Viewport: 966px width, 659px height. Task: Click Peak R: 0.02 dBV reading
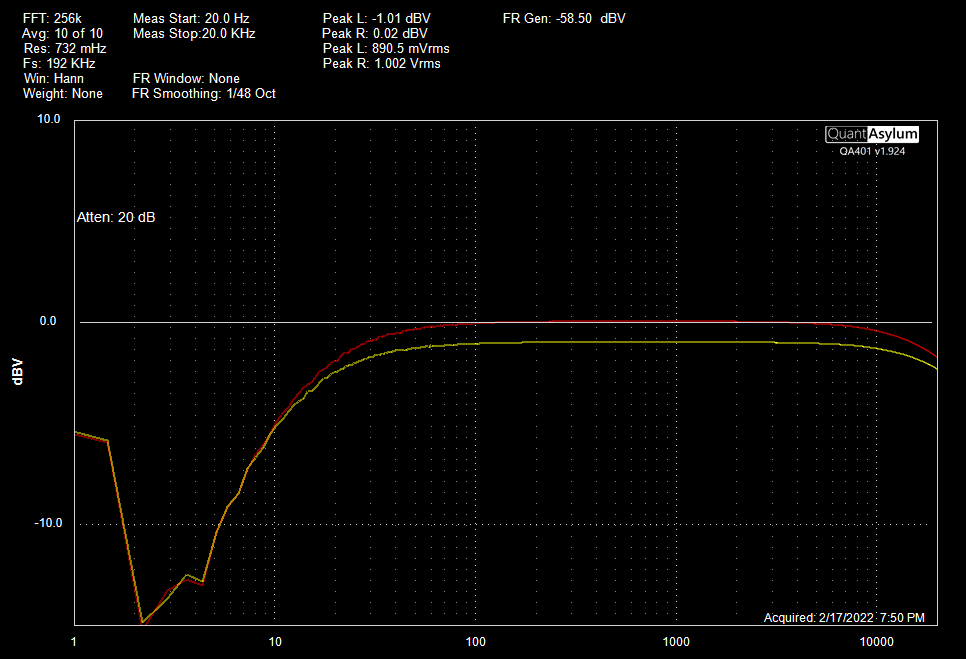pos(375,33)
